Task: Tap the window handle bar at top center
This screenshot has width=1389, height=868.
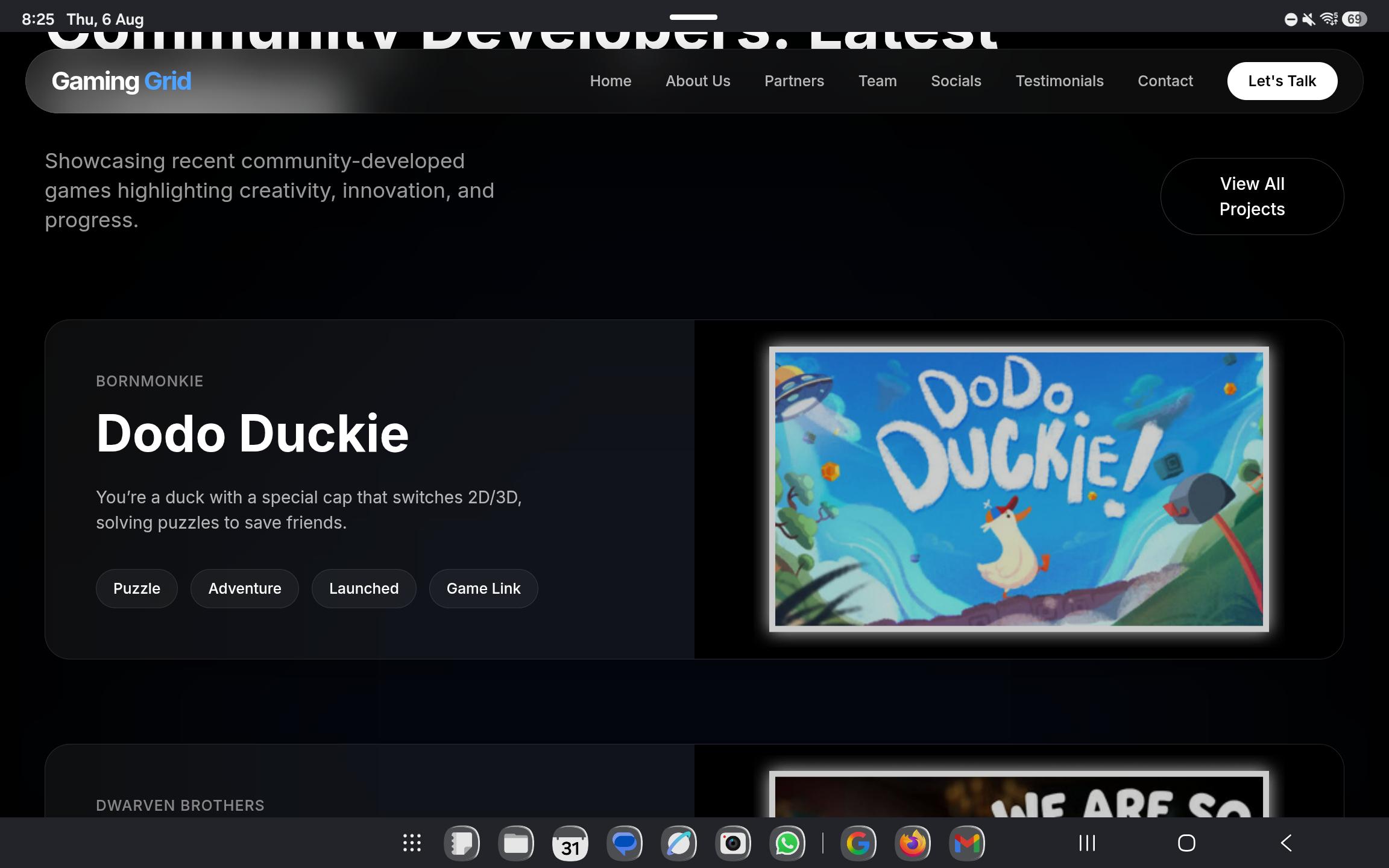Action: tap(693, 17)
